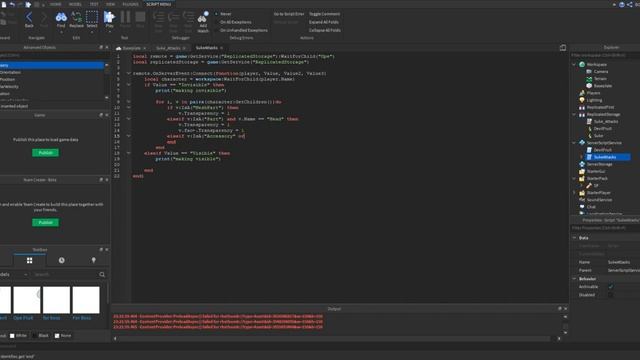Switch to the MODEL ribbon tab
The image size is (640, 360).
[75, 4]
